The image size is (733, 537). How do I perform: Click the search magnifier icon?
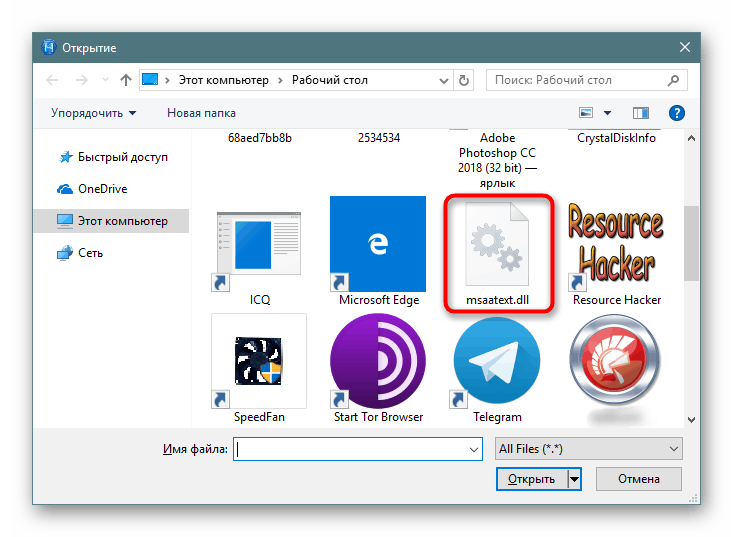click(673, 80)
